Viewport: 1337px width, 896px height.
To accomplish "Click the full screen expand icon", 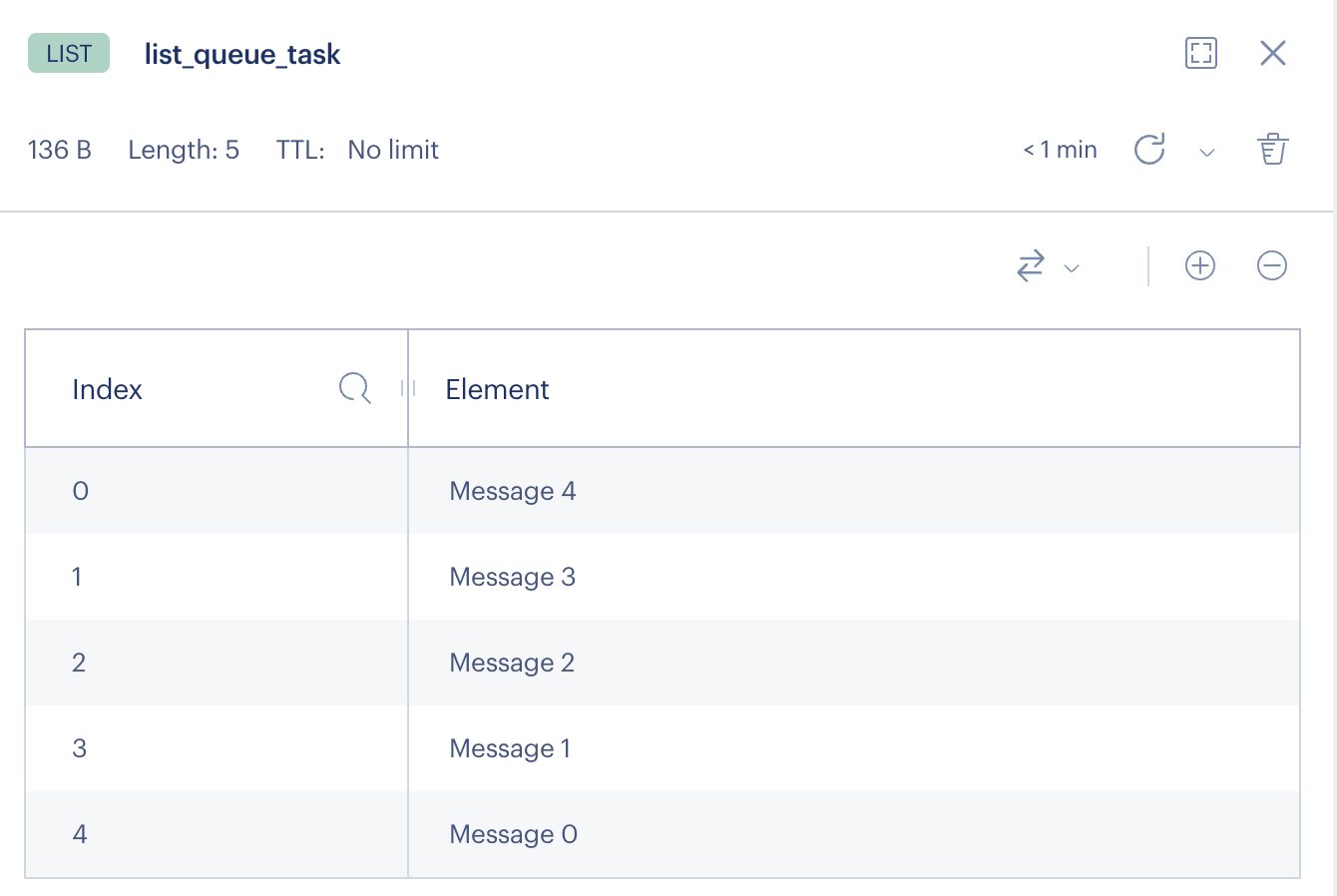I will coord(1201,53).
